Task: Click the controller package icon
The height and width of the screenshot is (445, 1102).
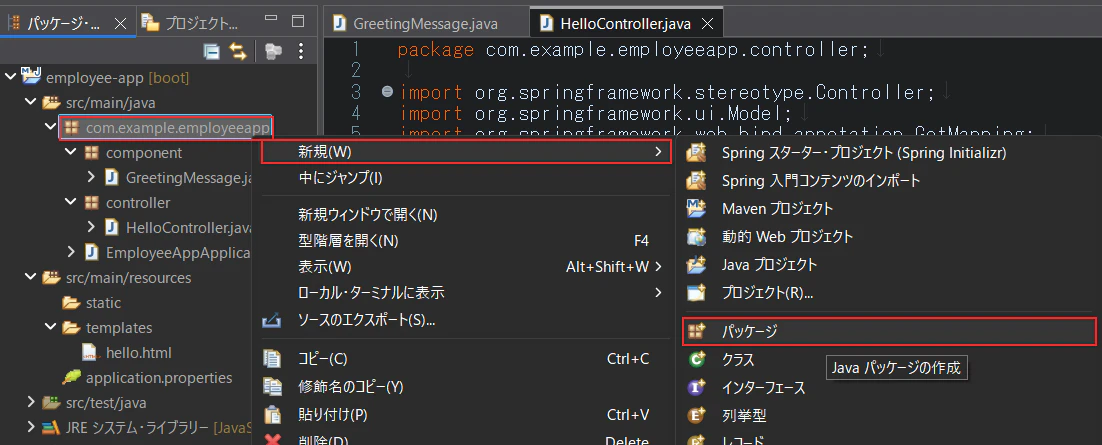Action: click(x=91, y=202)
